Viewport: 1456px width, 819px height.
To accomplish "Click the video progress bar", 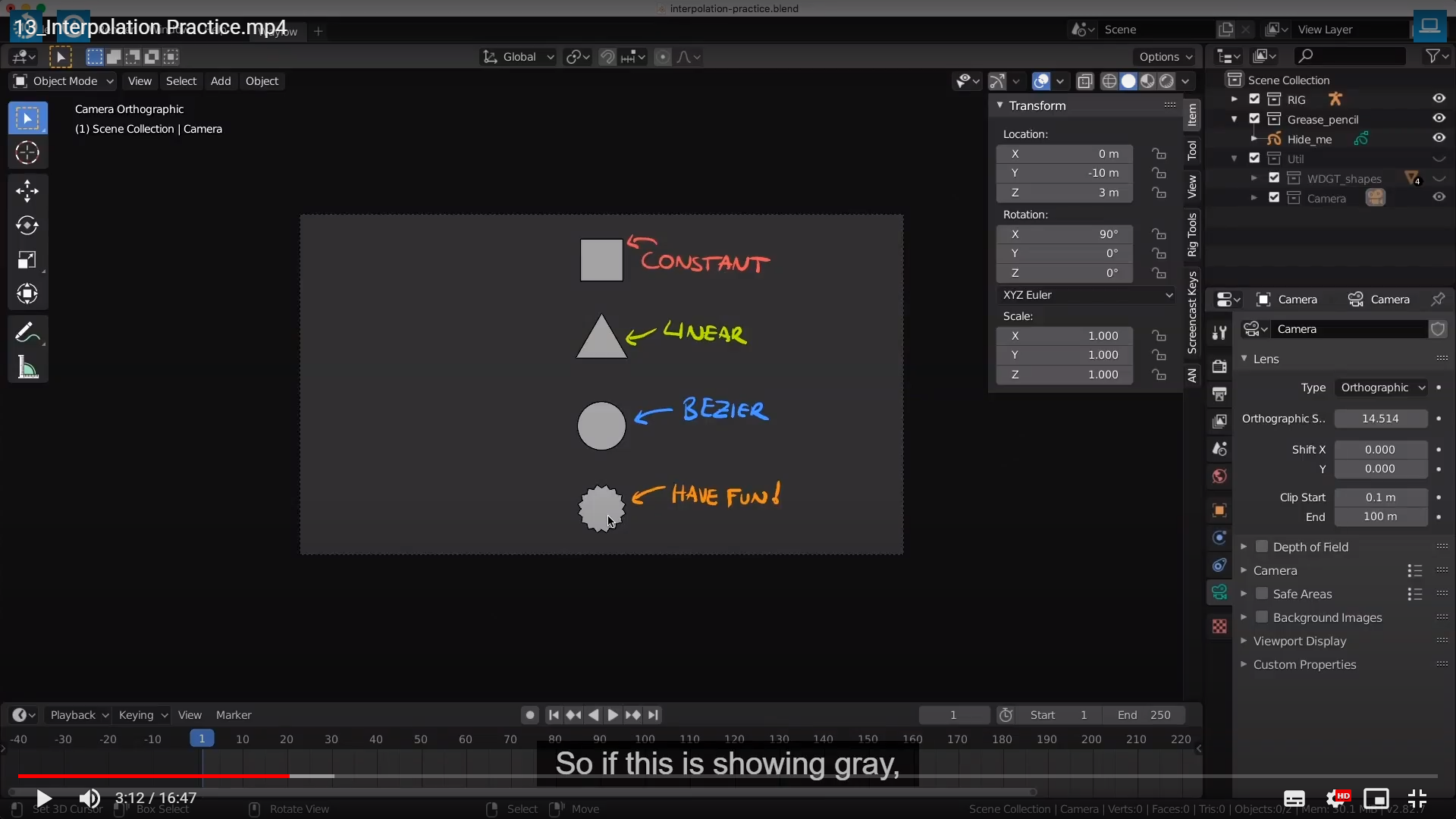I will (728, 776).
